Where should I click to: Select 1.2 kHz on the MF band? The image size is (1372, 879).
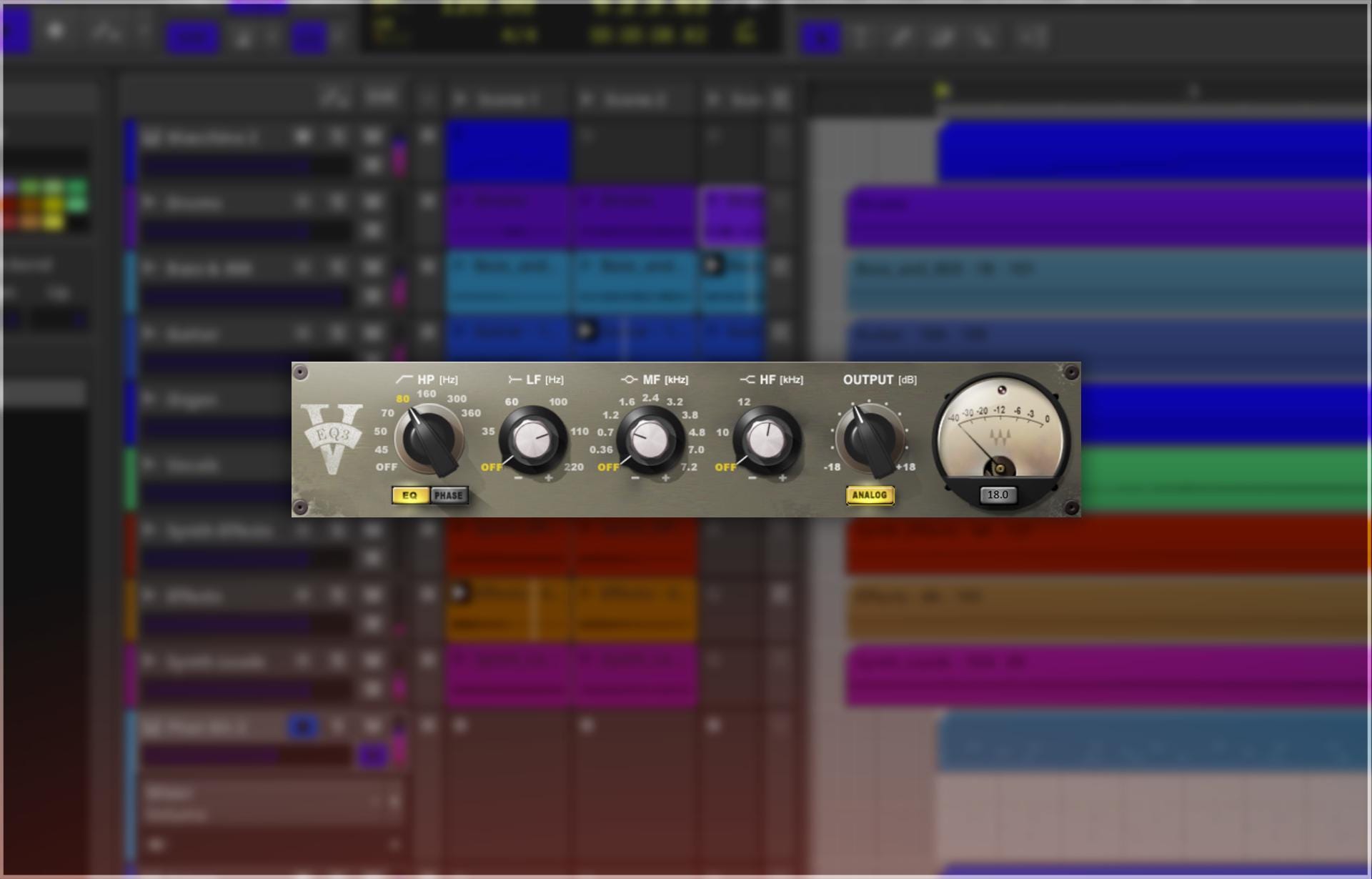point(610,415)
